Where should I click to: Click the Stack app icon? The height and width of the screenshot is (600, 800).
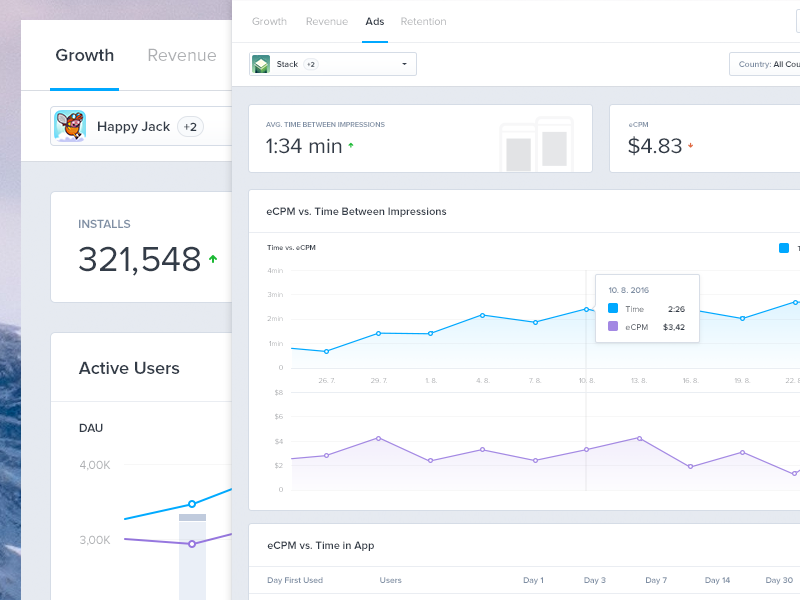tap(261, 64)
